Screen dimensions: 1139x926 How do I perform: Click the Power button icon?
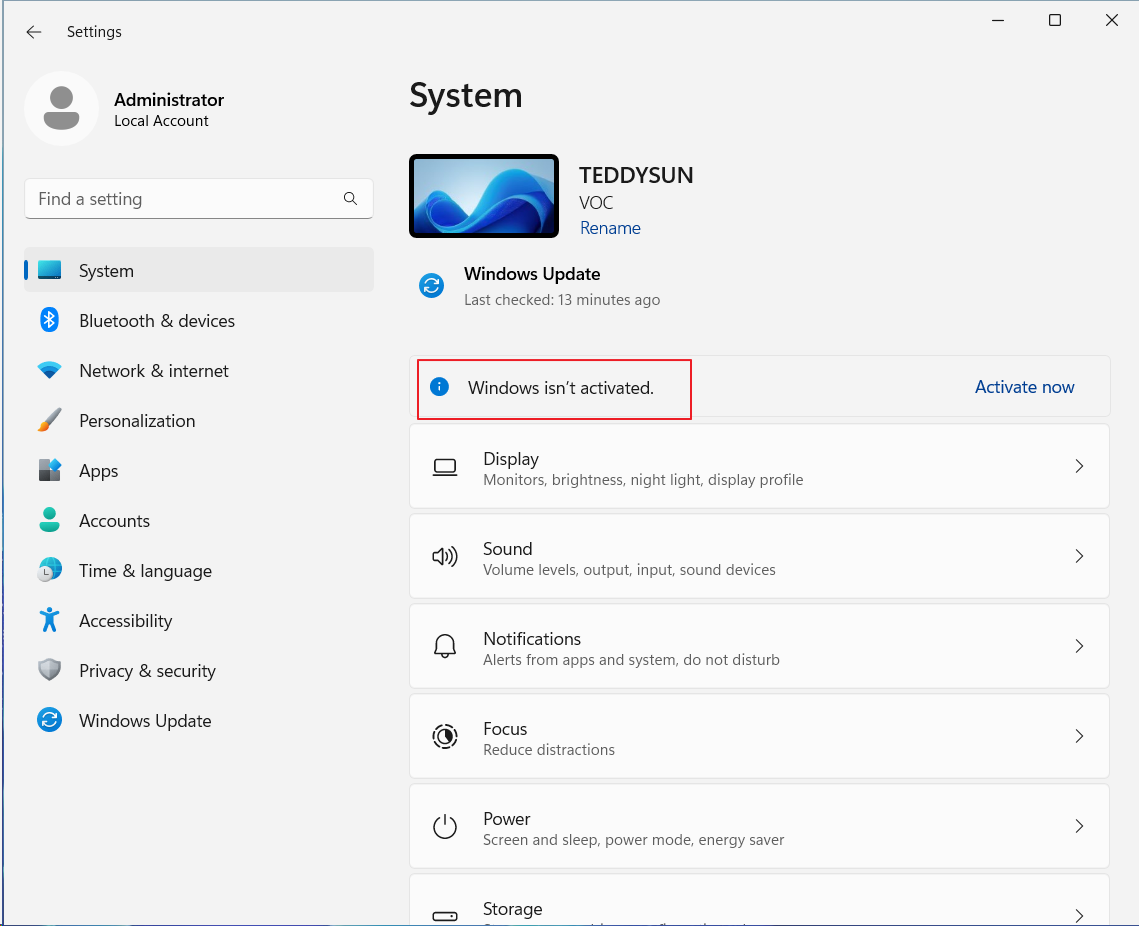445,826
